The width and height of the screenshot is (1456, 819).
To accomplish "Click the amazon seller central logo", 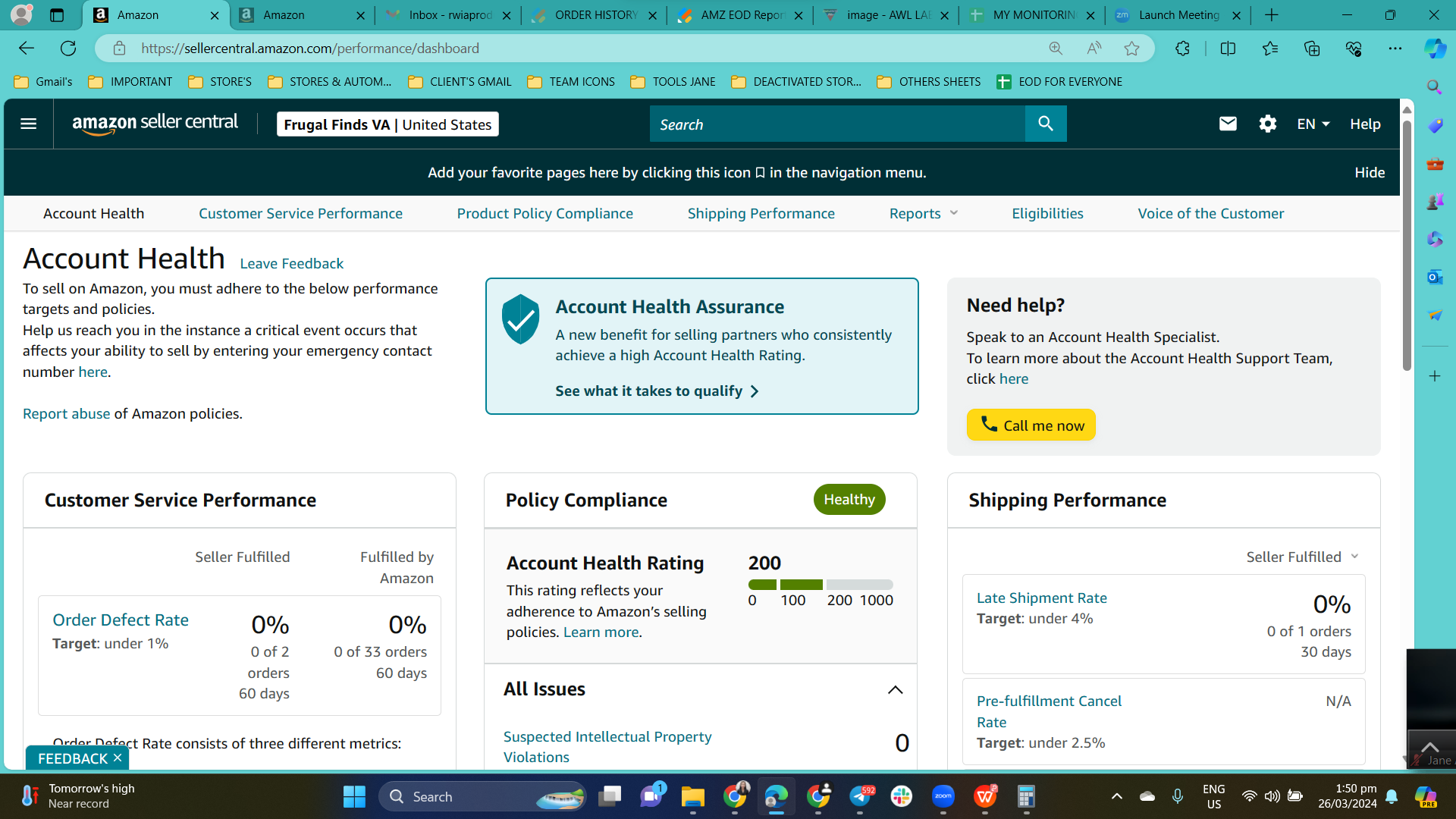I will pos(155,124).
